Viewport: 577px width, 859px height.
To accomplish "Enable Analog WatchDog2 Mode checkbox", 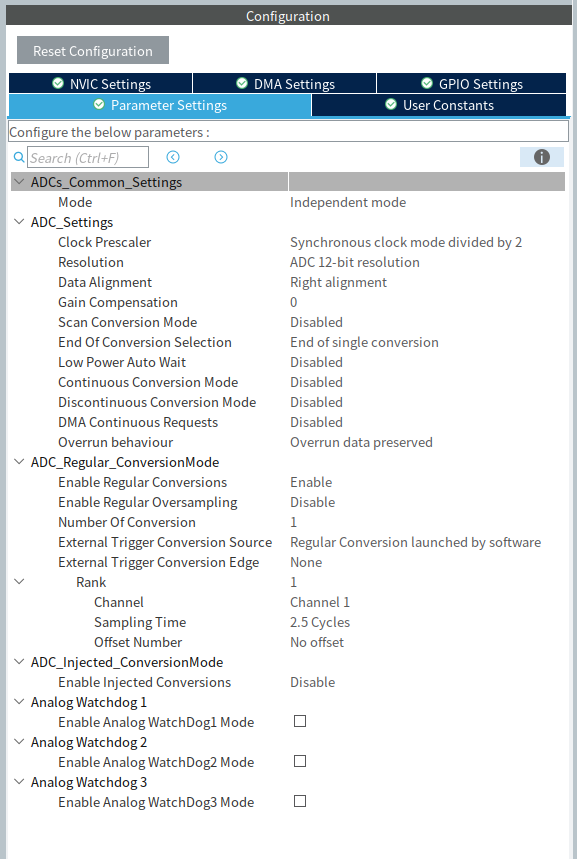I will [x=300, y=761].
